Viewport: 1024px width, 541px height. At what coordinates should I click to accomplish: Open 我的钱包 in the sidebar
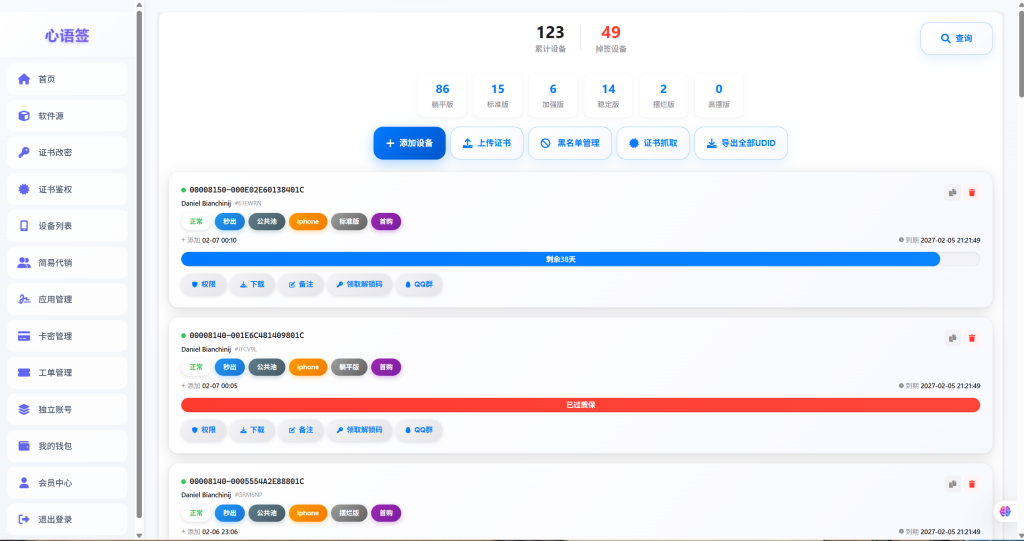tap(67, 446)
